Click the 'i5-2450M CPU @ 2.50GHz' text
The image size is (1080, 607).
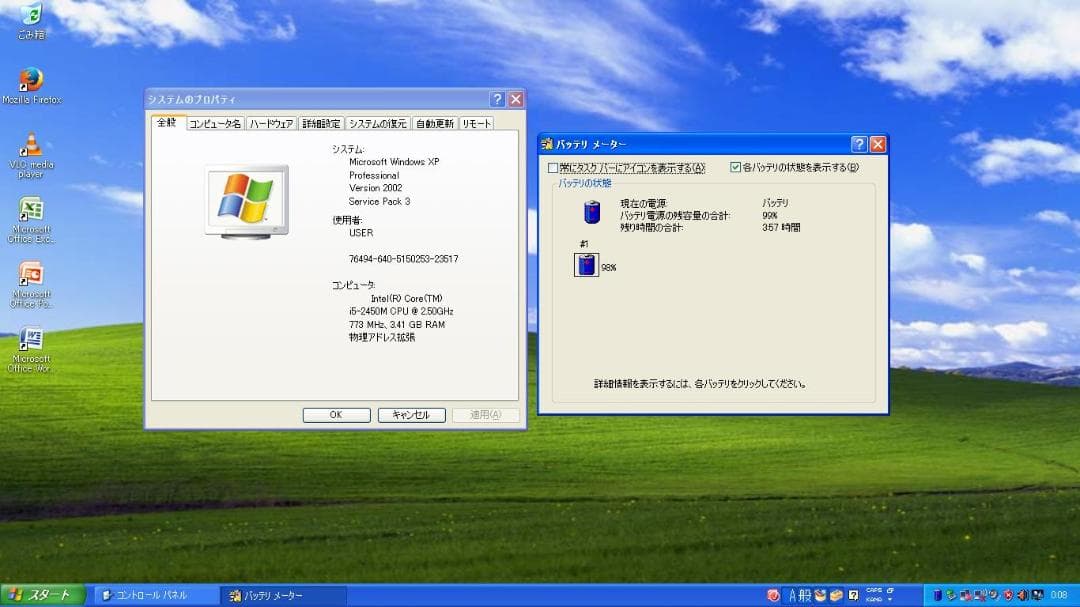tap(401, 311)
